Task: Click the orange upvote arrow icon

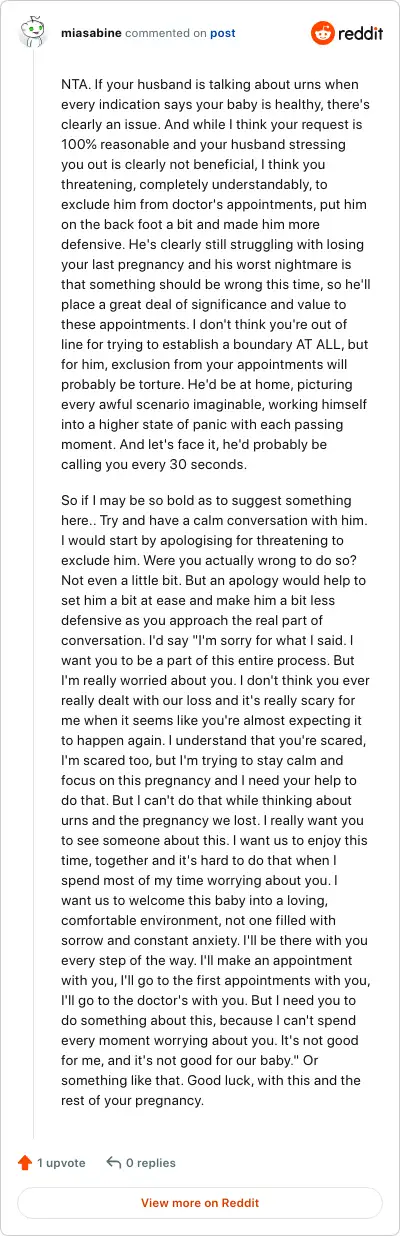Action: coord(25,1163)
